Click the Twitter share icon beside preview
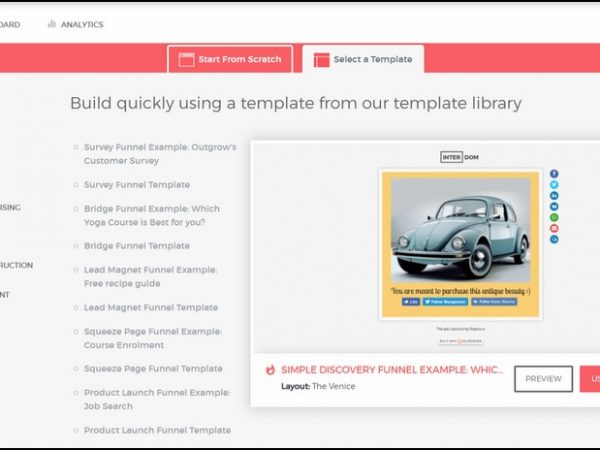The height and width of the screenshot is (450, 600). coord(554,185)
